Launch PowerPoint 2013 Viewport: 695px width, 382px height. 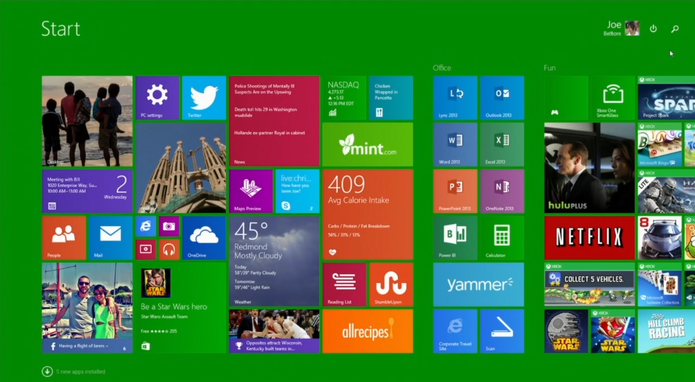click(455, 191)
